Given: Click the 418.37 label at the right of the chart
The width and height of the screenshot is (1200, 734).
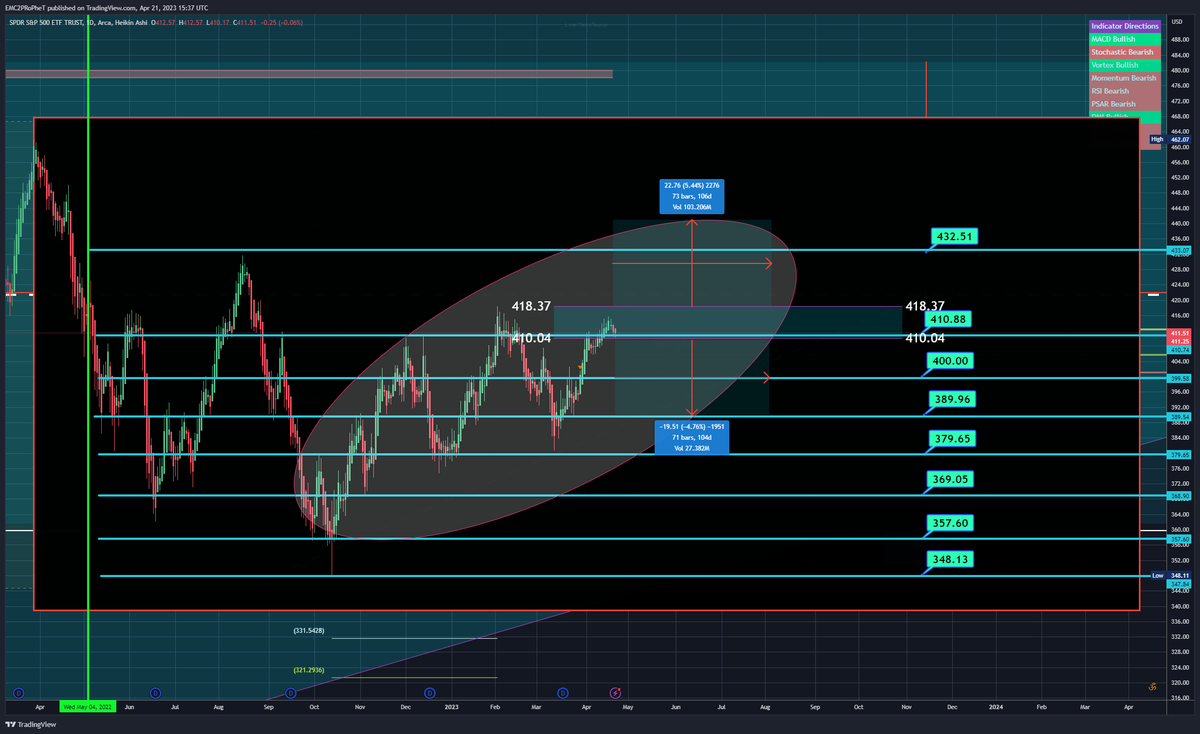Looking at the screenshot, I should pos(925,306).
